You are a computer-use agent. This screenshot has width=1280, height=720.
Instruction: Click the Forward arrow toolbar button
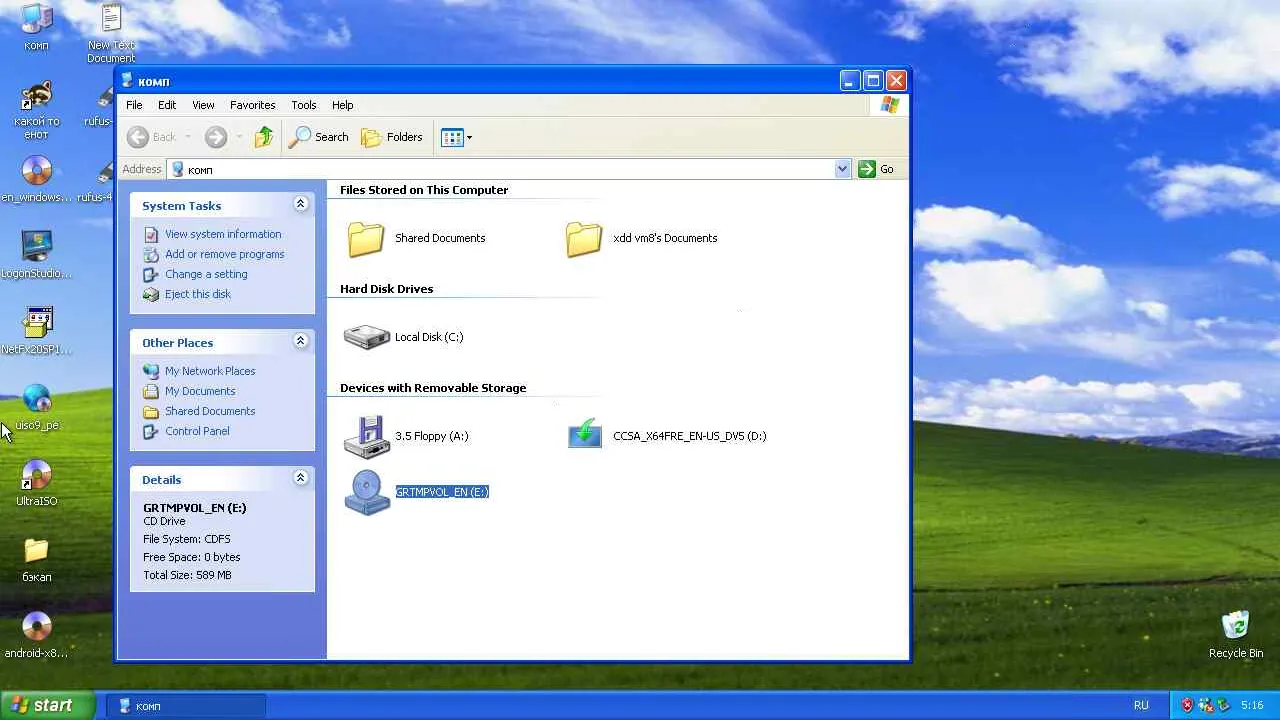click(x=215, y=137)
